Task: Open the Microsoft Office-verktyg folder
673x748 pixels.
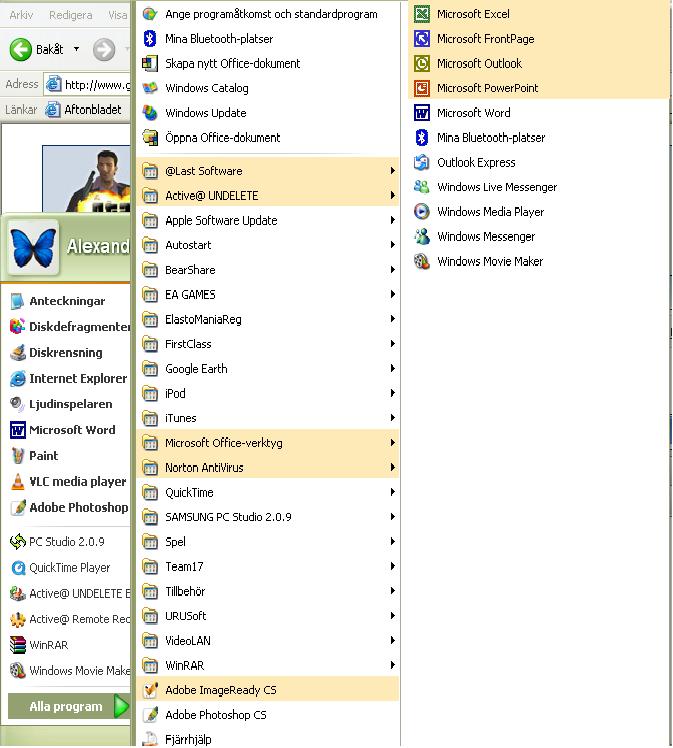Action: 268,443
